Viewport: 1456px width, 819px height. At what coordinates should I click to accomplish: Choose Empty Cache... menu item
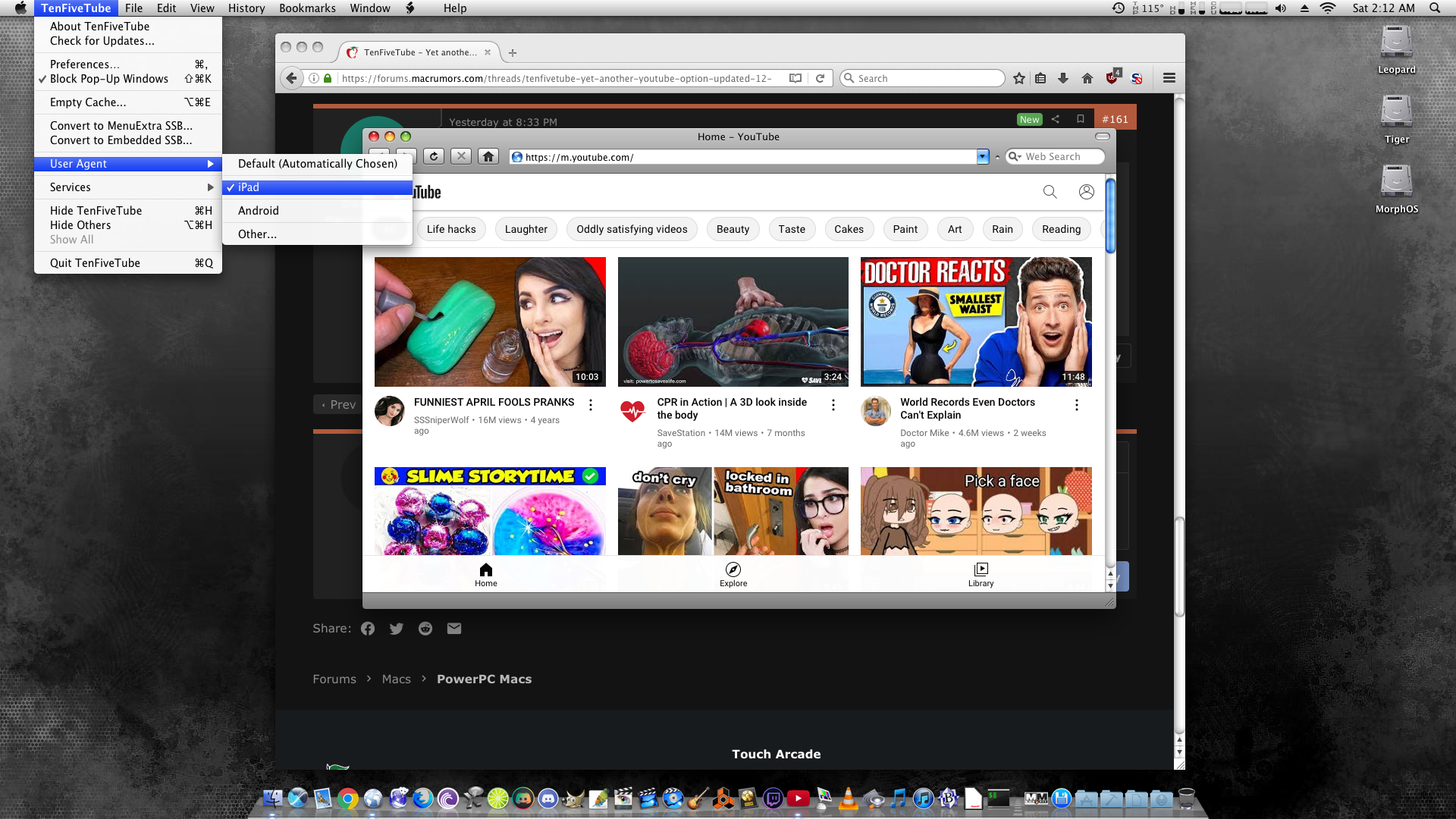click(128, 102)
